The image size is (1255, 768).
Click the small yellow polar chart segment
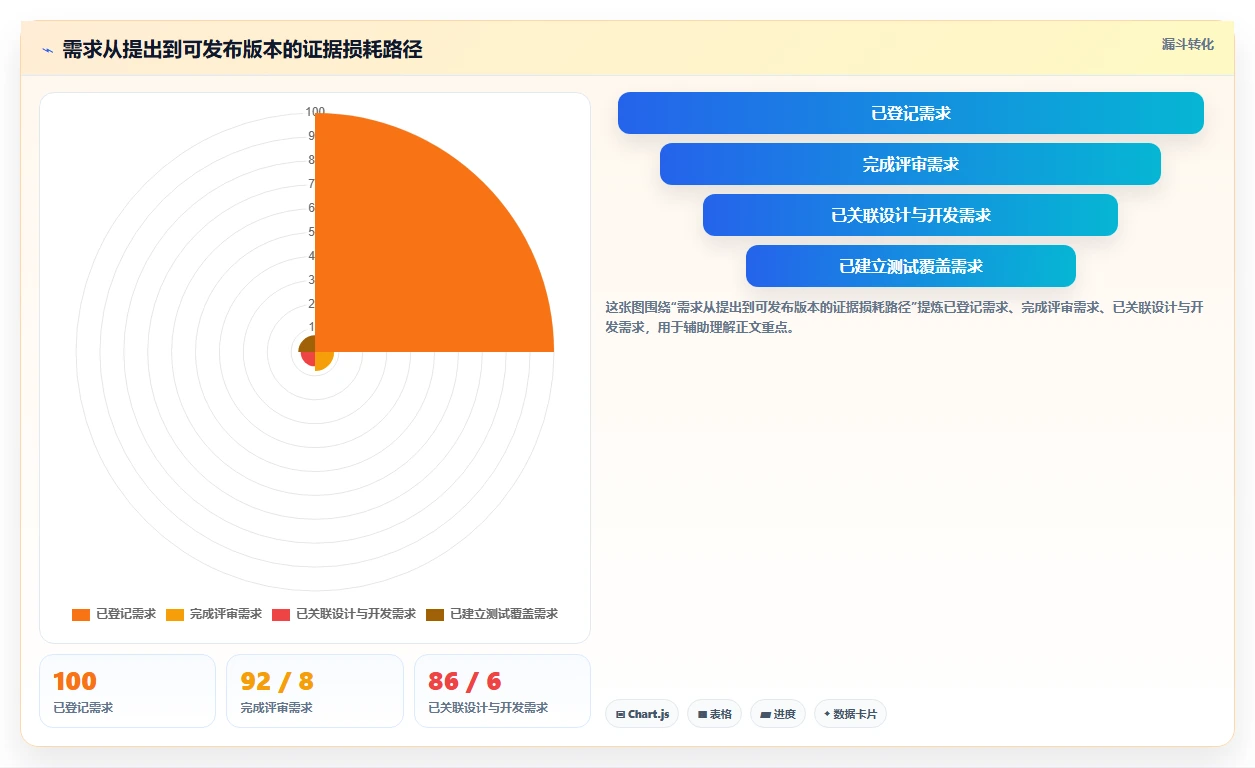[x=323, y=360]
